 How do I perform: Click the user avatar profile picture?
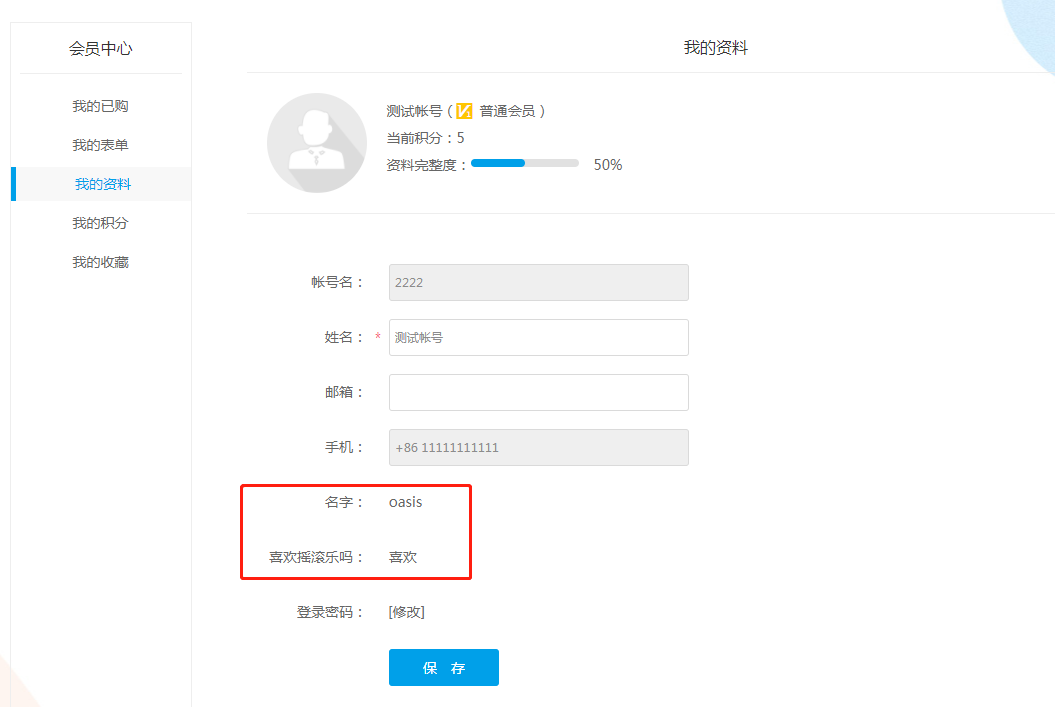click(317, 143)
